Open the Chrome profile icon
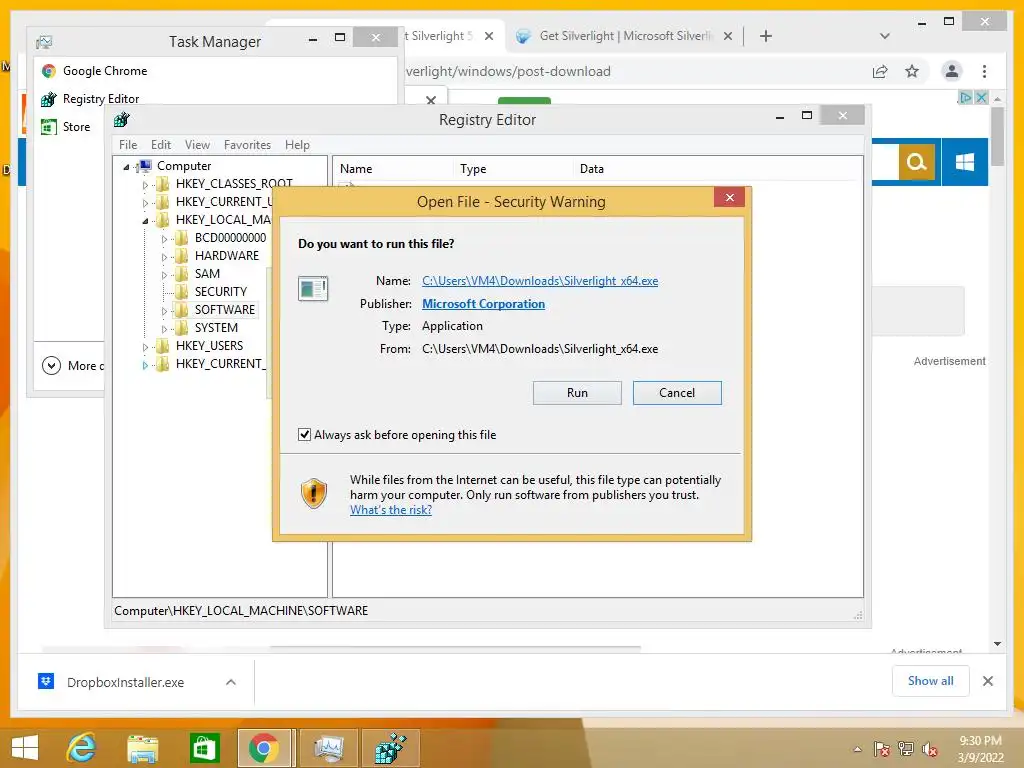1024x768 pixels. (952, 71)
